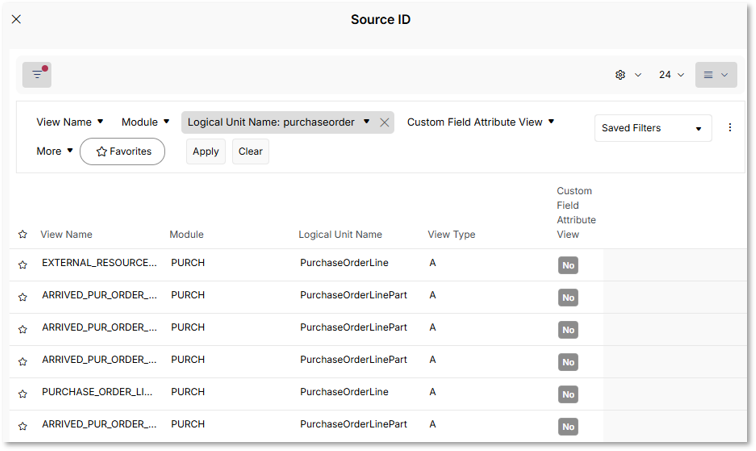Open the page size 24 dropdown
Screen dimensions: 756x451
[x=672, y=75]
